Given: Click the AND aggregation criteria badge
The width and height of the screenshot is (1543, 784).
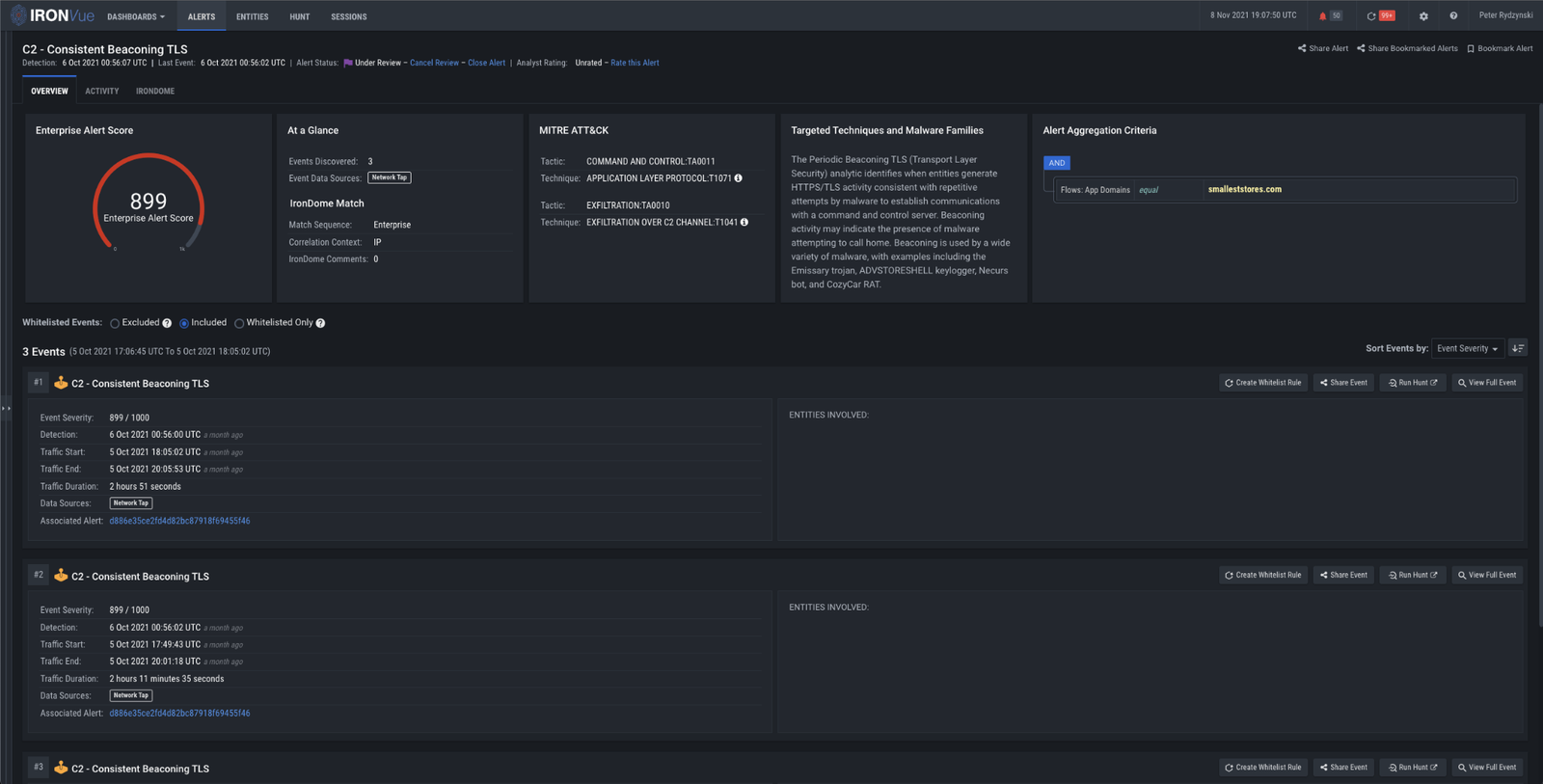Looking at the screenshot, I should pyautogui.click(x=1057, y=163).
